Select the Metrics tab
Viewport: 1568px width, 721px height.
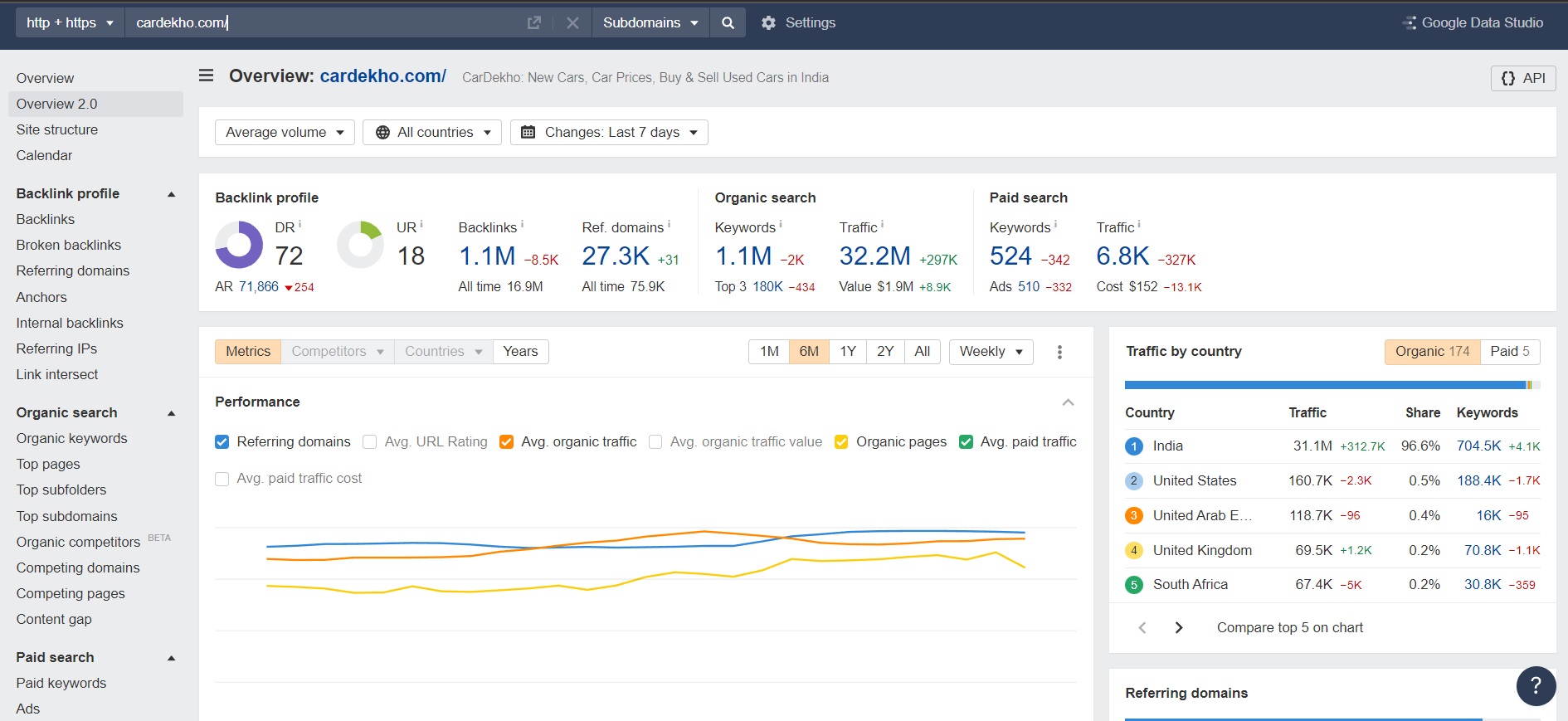[x=248, y=352]
